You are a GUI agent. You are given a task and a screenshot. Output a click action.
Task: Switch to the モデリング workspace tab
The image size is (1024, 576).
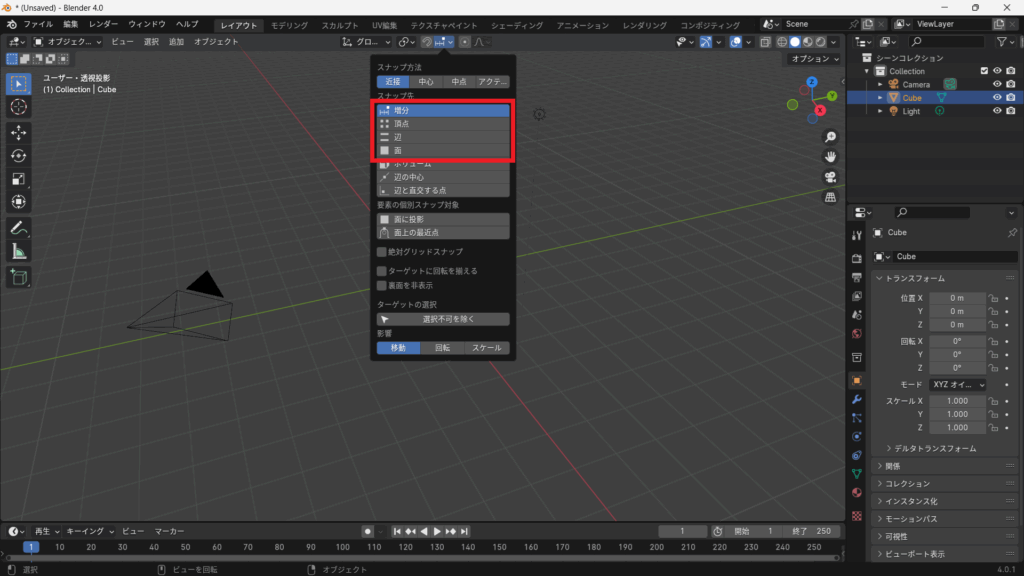(x=290, y=25)
